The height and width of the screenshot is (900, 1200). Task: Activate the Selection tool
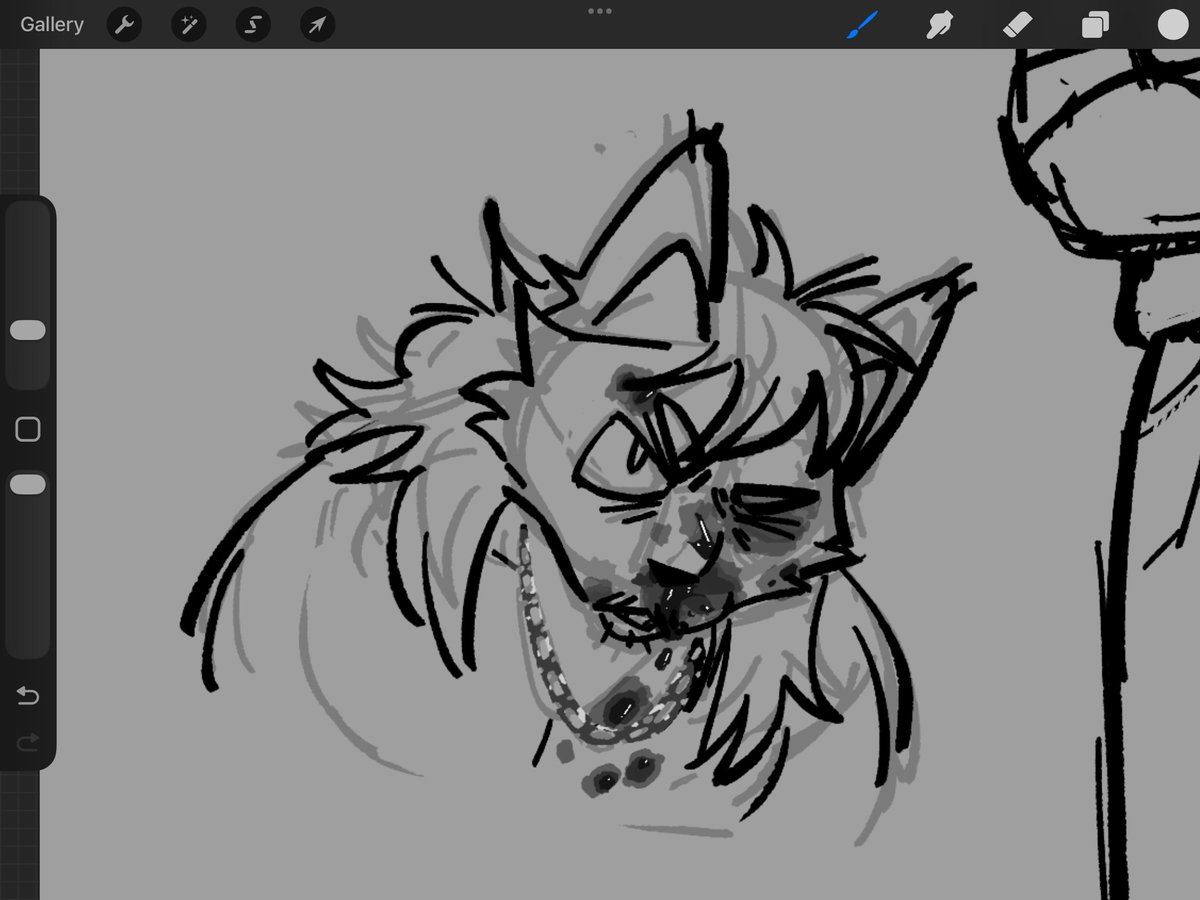point(253,24)
